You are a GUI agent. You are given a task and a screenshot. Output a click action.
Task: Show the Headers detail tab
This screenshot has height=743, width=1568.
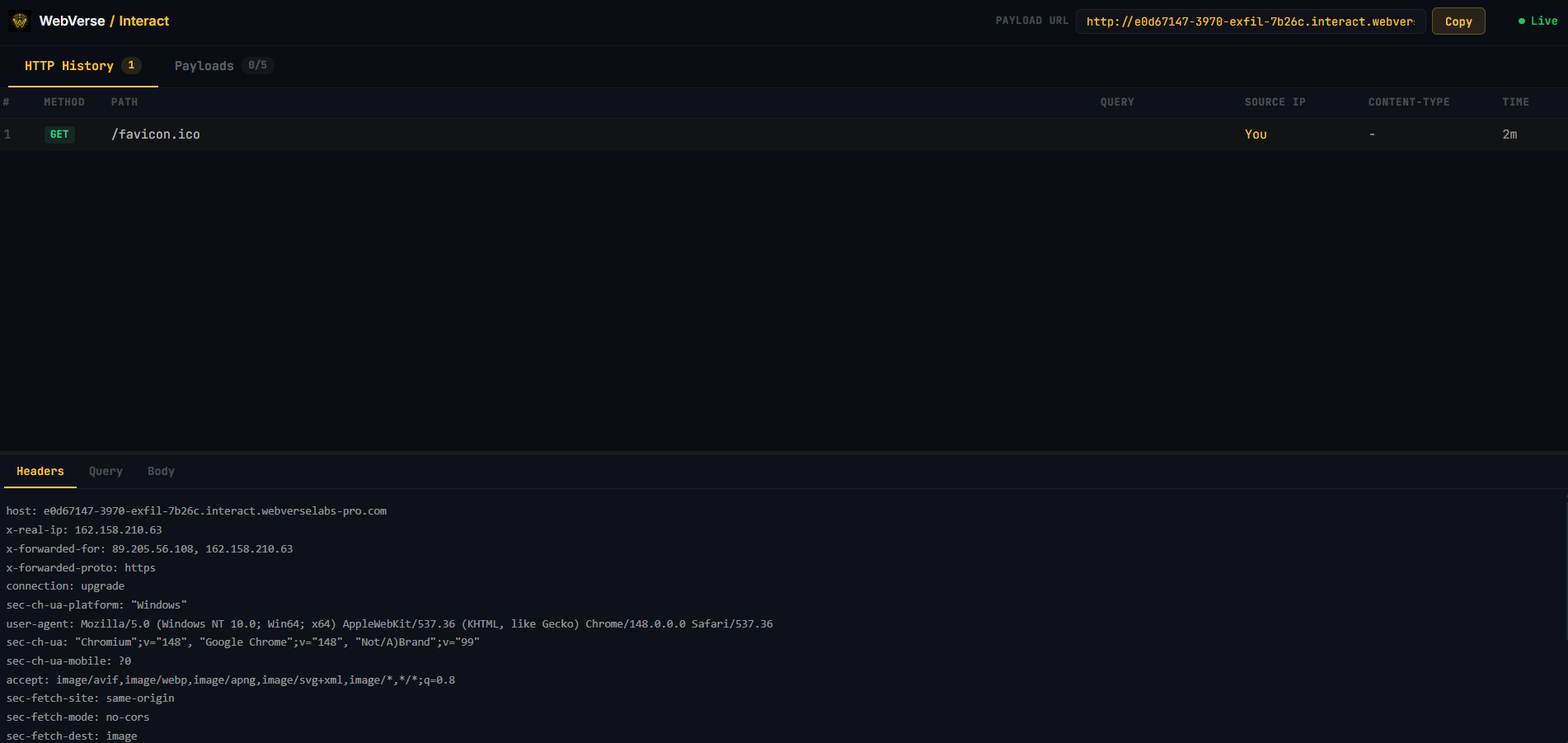(x=40, y=471)
